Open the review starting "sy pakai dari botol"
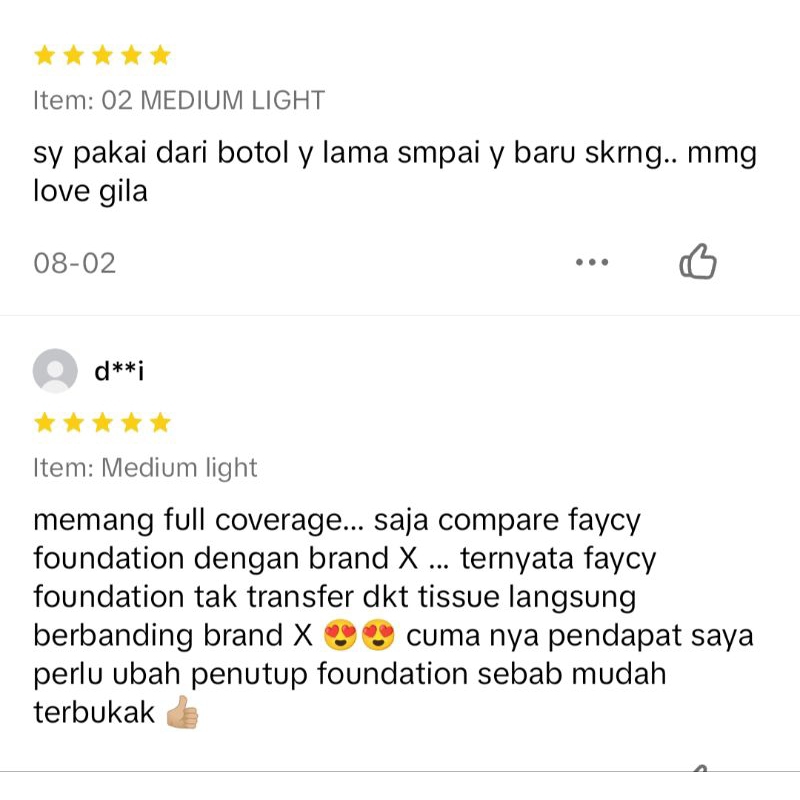The width and height of the screenshot is (800, 800). pos(394,172)
